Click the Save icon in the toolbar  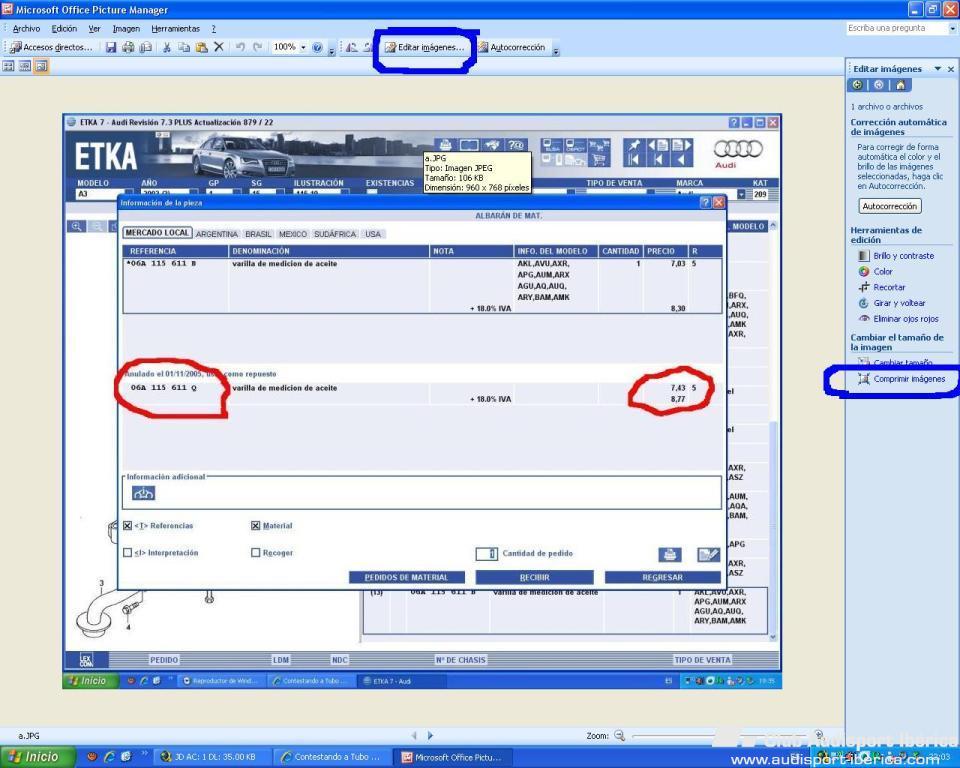coord(111,47)
